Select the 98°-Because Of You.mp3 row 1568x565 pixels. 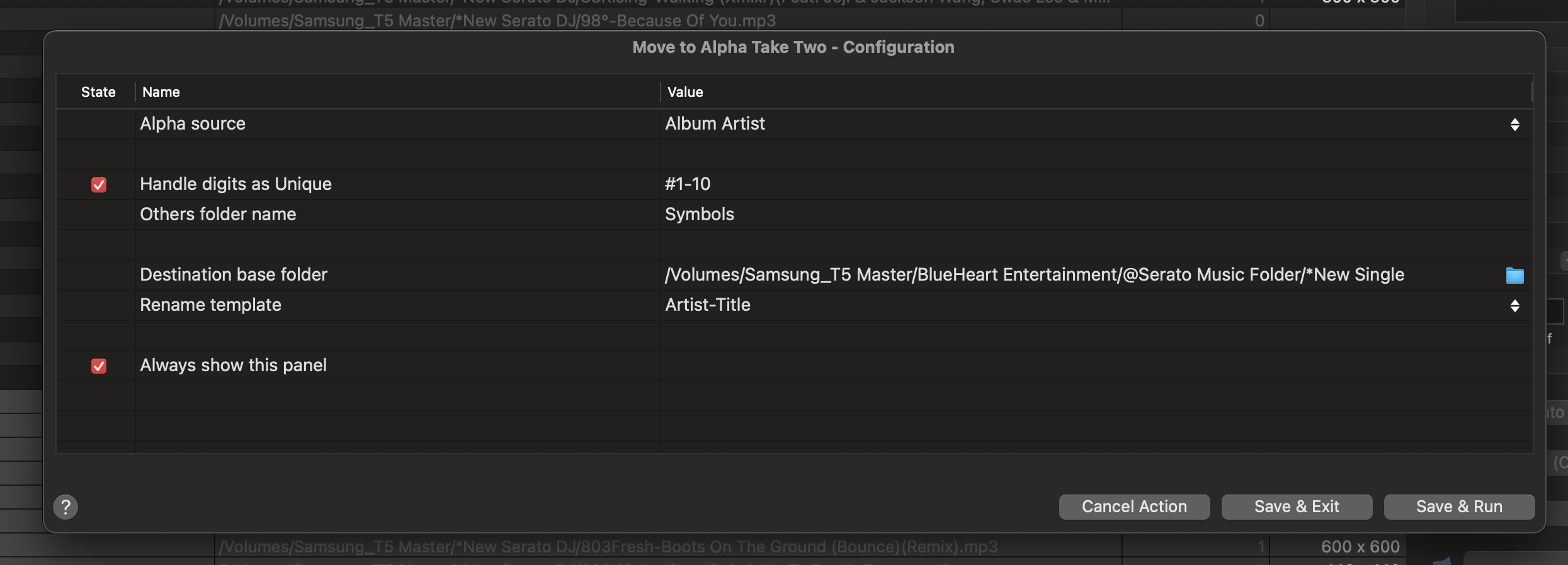point(497,21)
